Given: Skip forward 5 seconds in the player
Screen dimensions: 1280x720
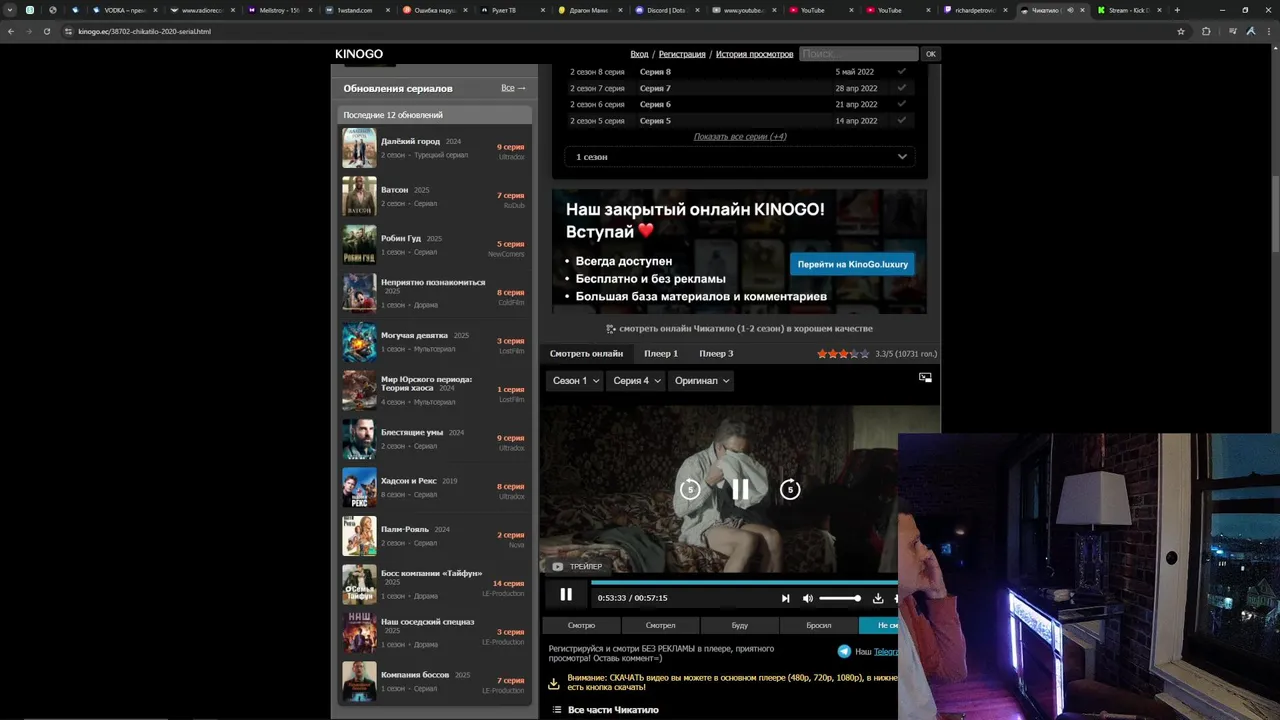Looking at the screenshot, I should pos(790,489).
